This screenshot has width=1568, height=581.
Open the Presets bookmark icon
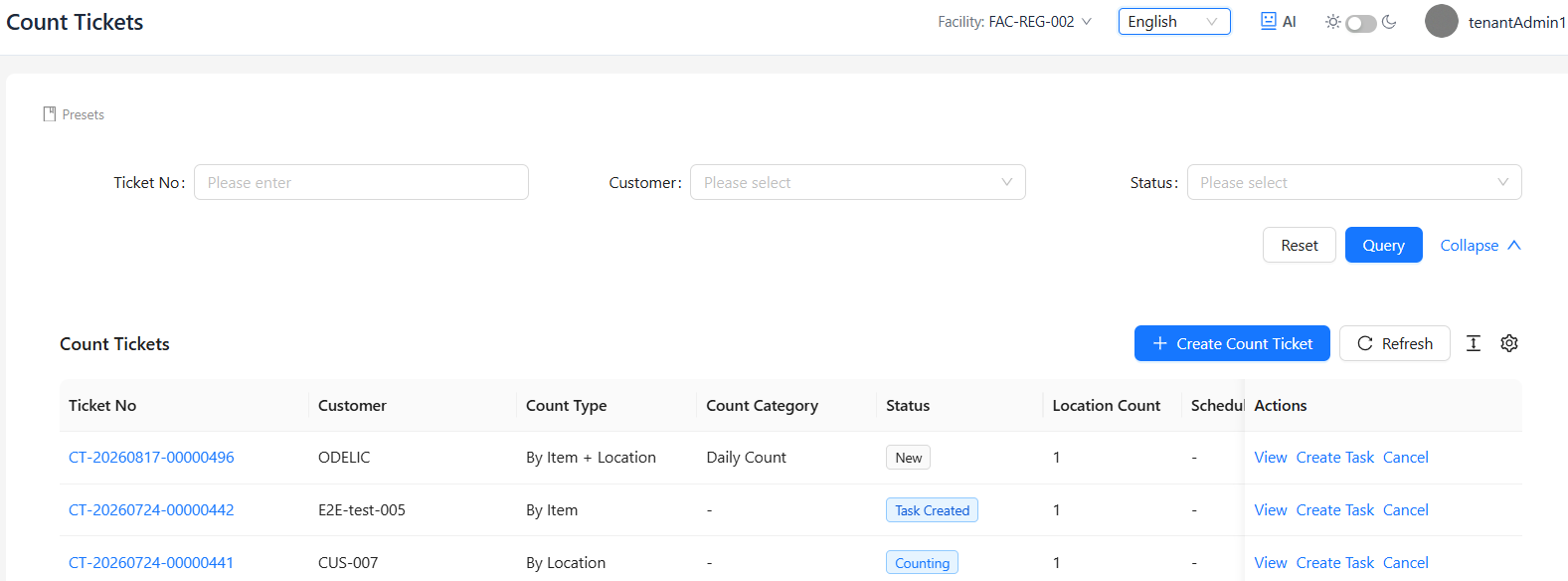[50, 114]
